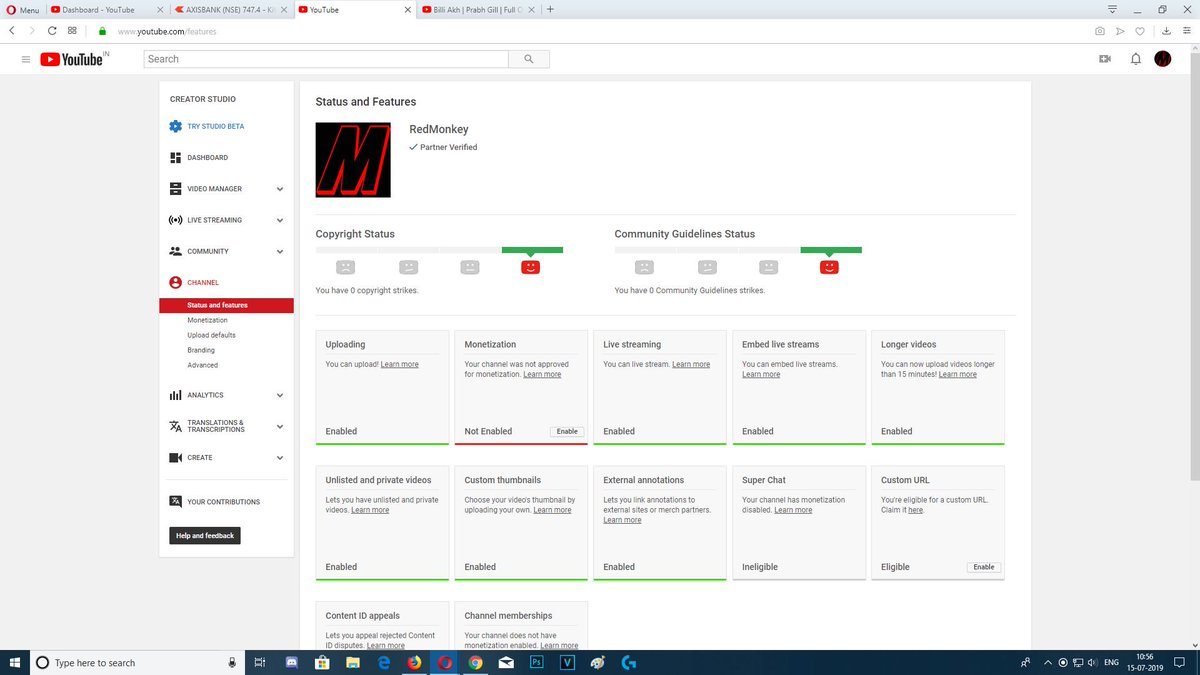Click the browser snapshot camera icon
Image resolution: width=1200 pixels, height=675 pixels.
[x=1100, y=31]
